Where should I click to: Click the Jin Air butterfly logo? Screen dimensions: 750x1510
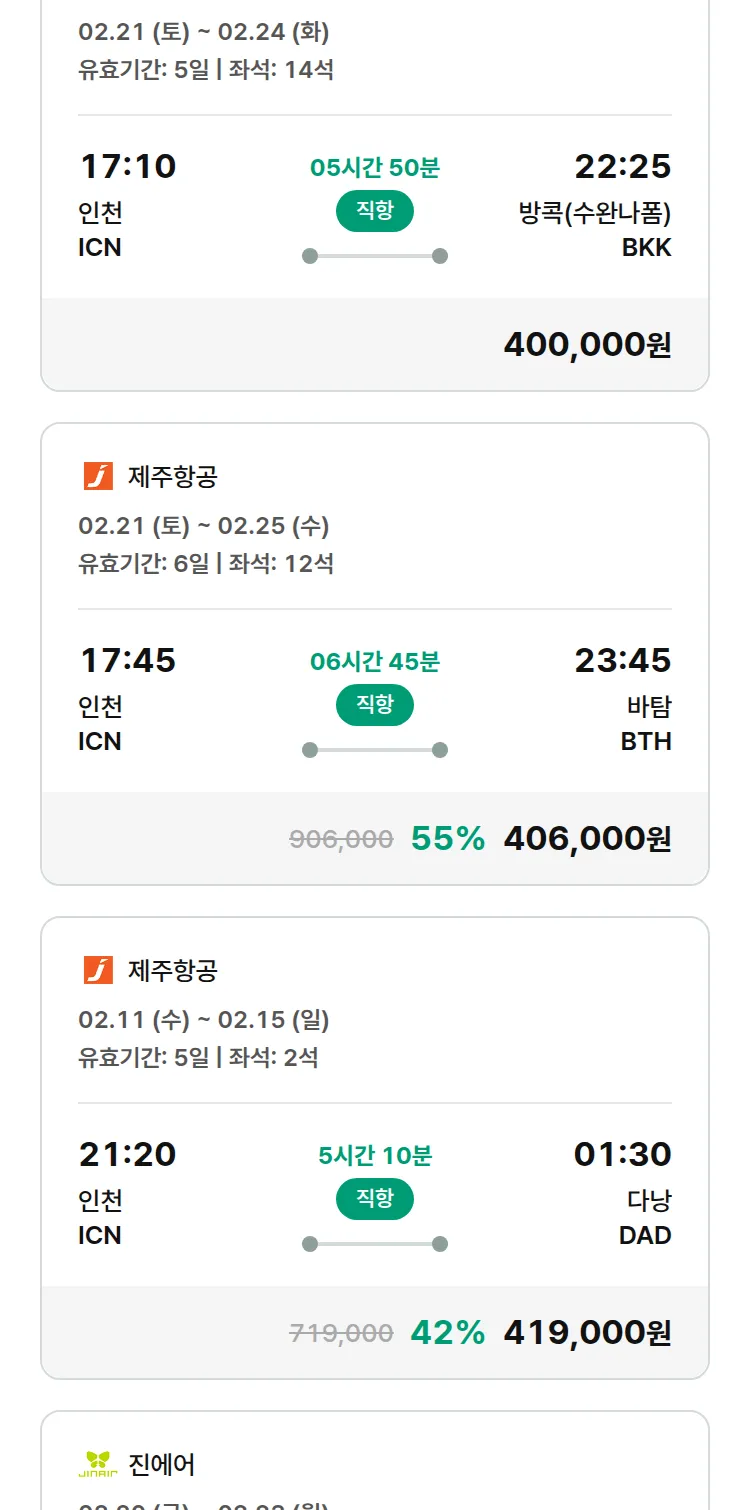98,1464
